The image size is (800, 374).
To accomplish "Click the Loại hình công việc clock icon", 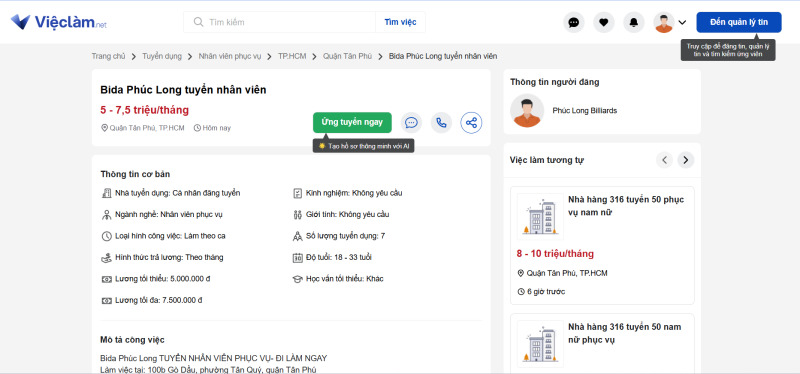I will pos(106,236).
